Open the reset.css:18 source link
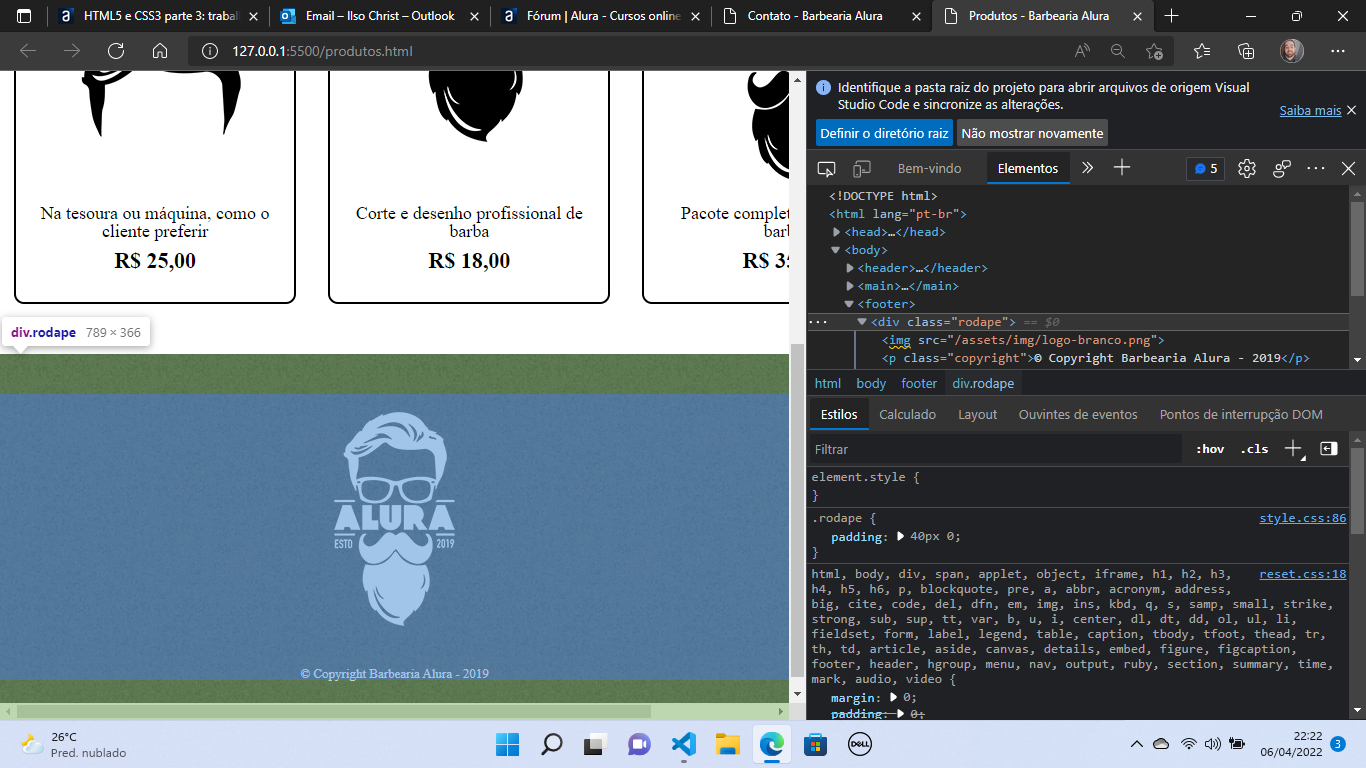 click(x=1303, y=574)
